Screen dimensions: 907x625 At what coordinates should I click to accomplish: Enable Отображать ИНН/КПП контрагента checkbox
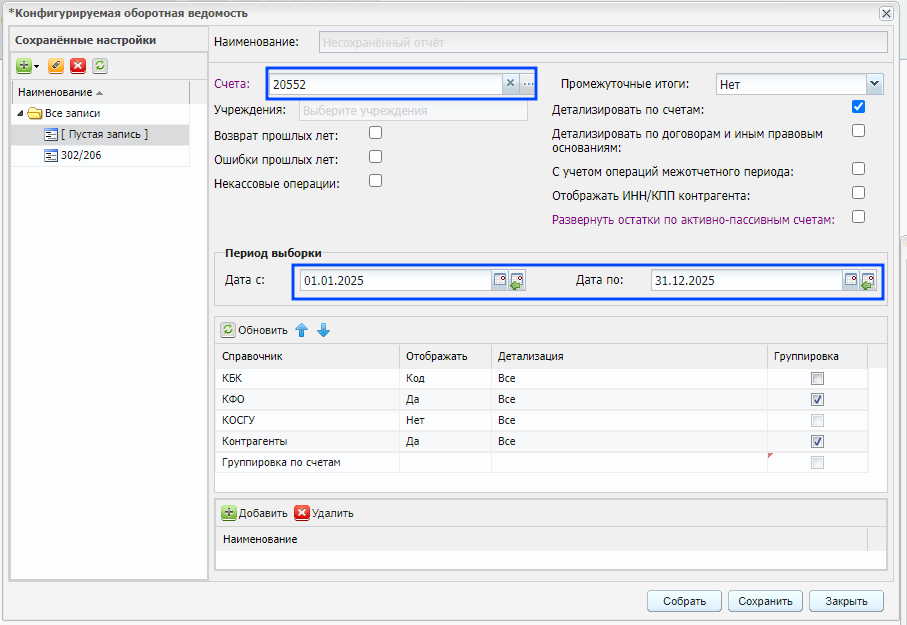tap(858, 193)
